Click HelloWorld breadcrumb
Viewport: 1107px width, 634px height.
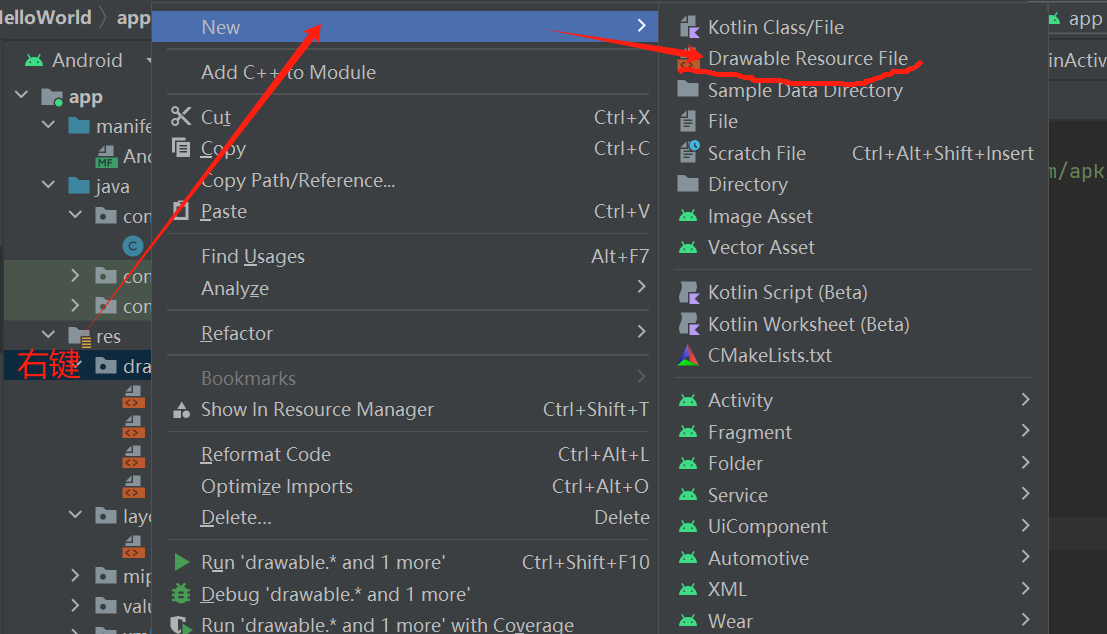(46, 17)
